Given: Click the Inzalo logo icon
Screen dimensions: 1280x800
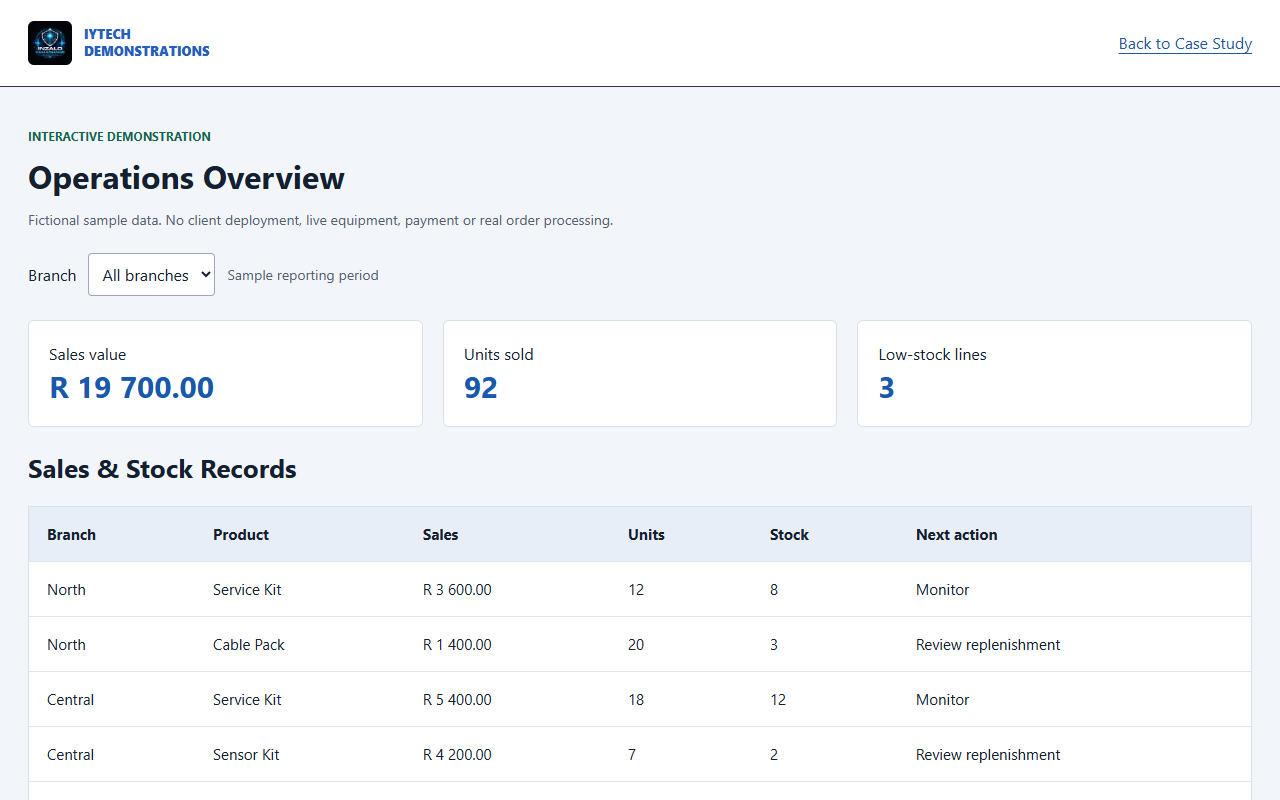Looking at the screenshot, I should pyautogui.click(x=50, y=43).
